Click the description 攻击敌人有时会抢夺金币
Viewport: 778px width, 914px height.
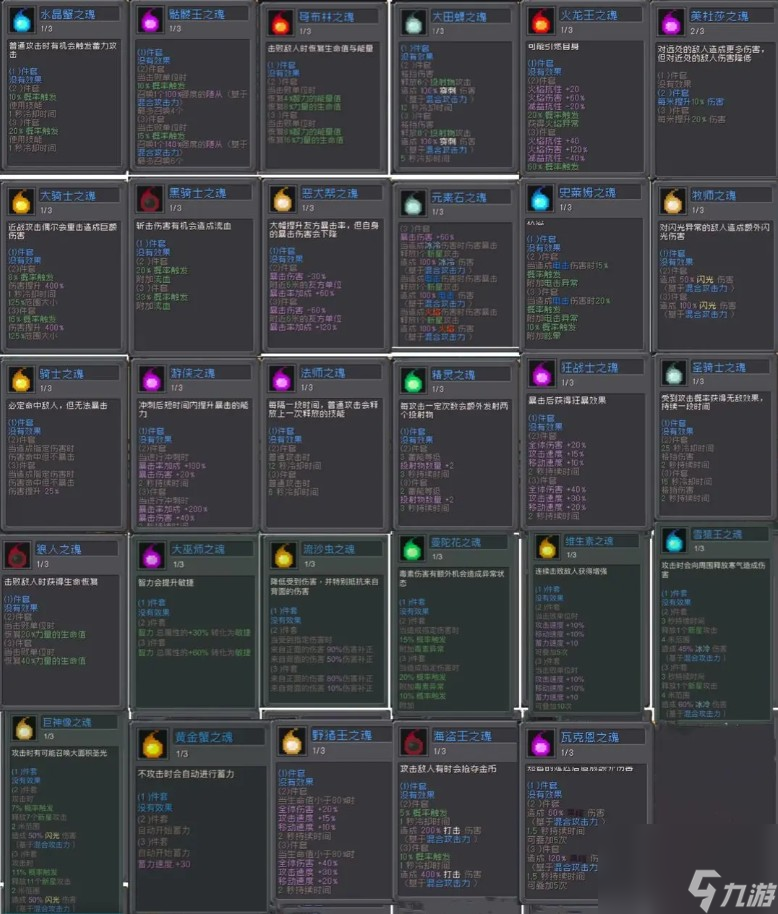point(448,769)
